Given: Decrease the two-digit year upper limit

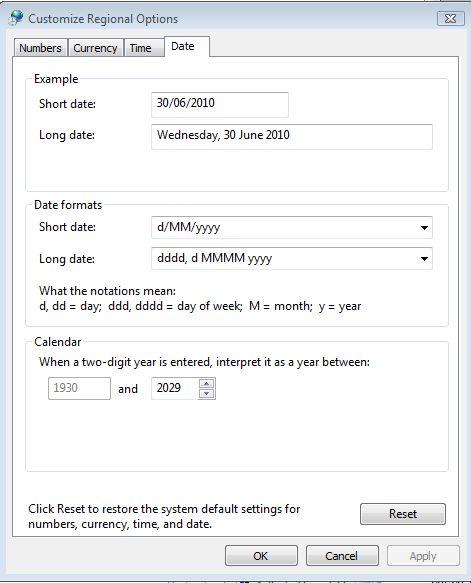Looking at the screenshot, I should [206, 393].
